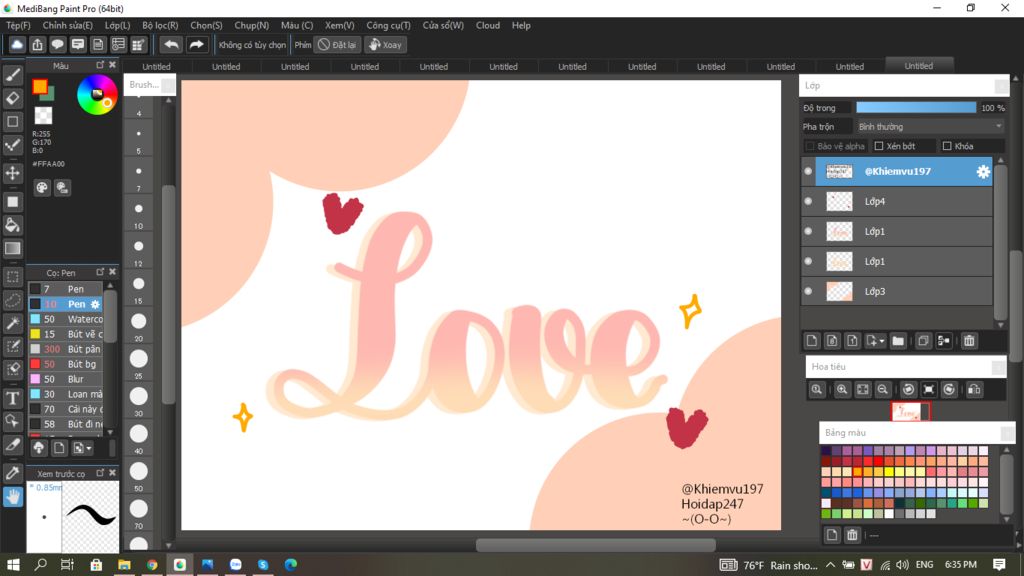Open the Chỉnh sửa(E) menu
Viewport: 1024px width, 576px height.
coord(68,25)
